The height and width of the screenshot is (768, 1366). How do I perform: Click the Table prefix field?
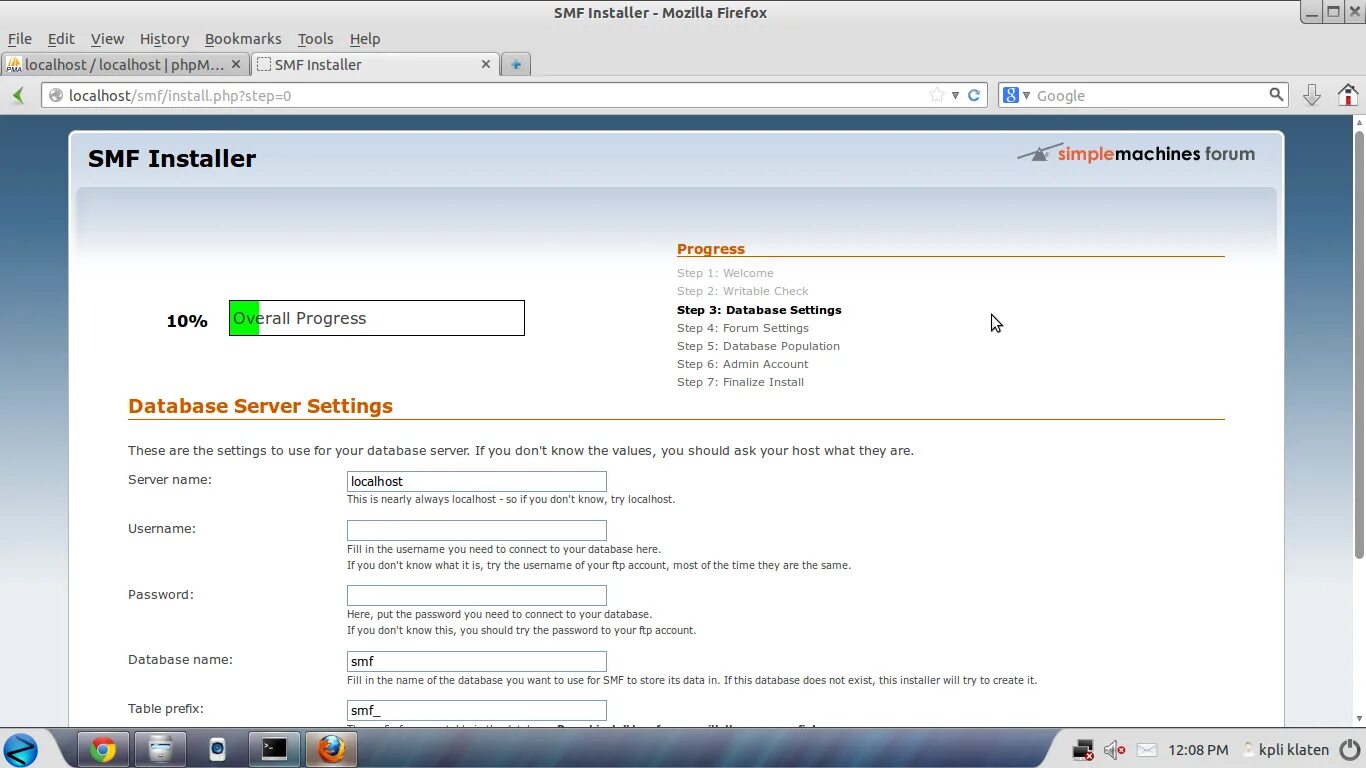pos(477,710)
